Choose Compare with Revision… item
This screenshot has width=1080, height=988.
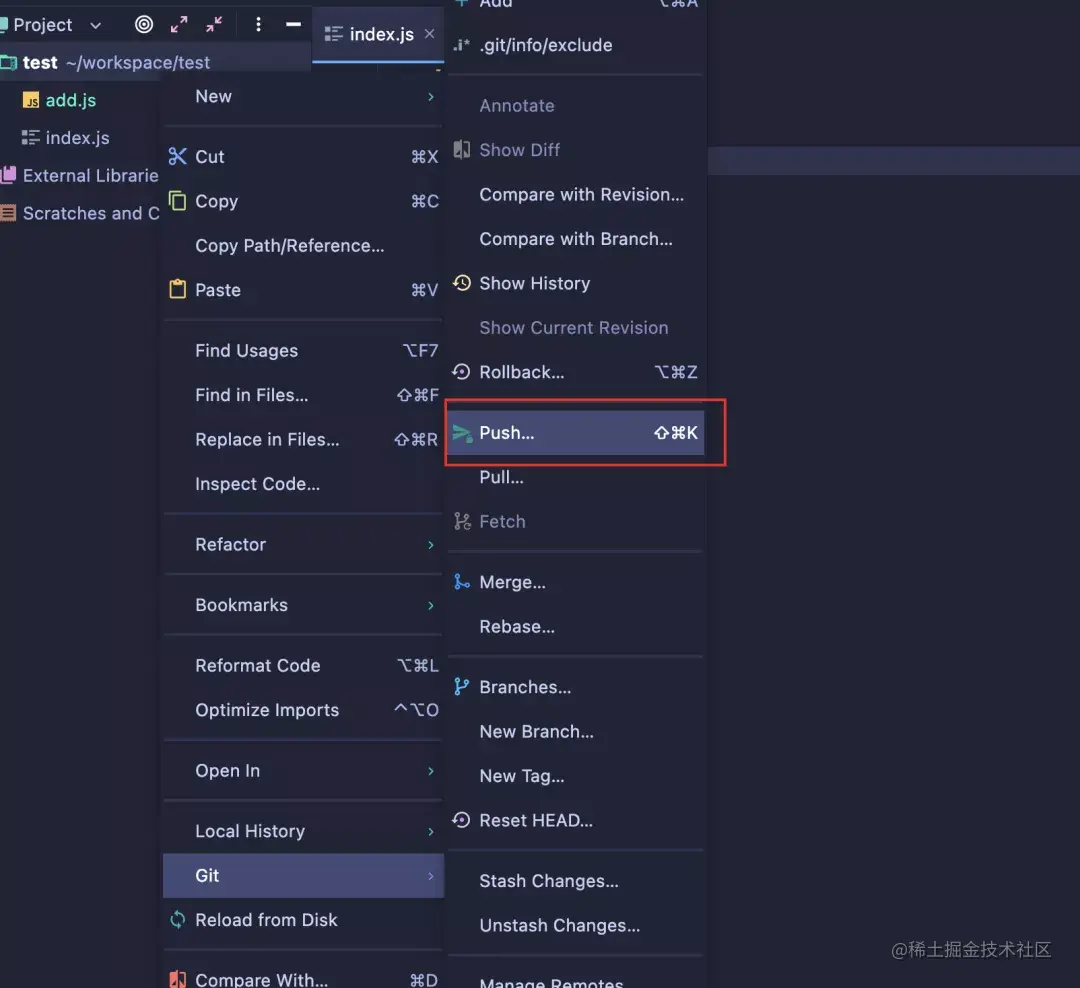pyautogui.click(x=576, y=194)
